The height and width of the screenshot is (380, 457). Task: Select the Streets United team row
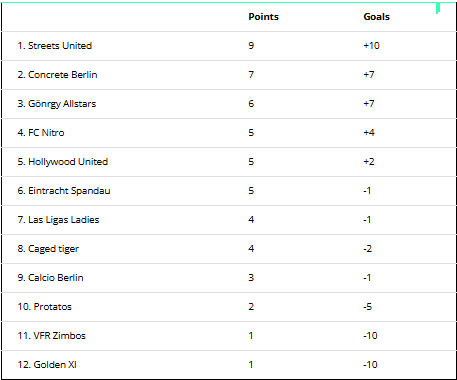click(229, 46)
